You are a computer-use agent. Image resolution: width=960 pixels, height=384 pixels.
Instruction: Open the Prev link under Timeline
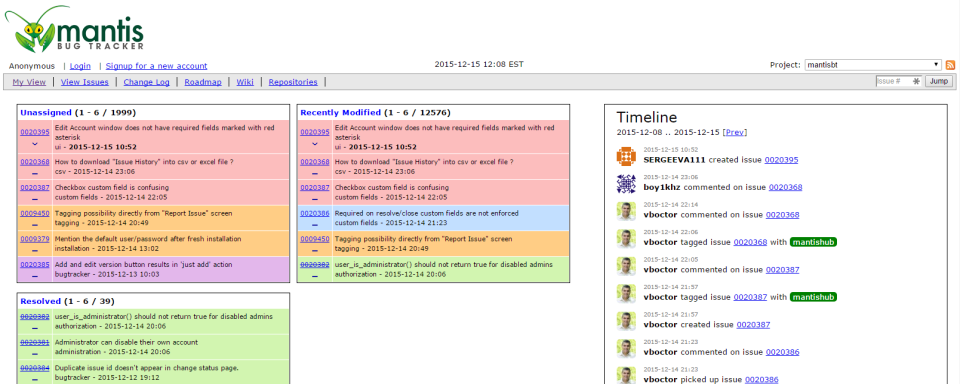point(734,132)
